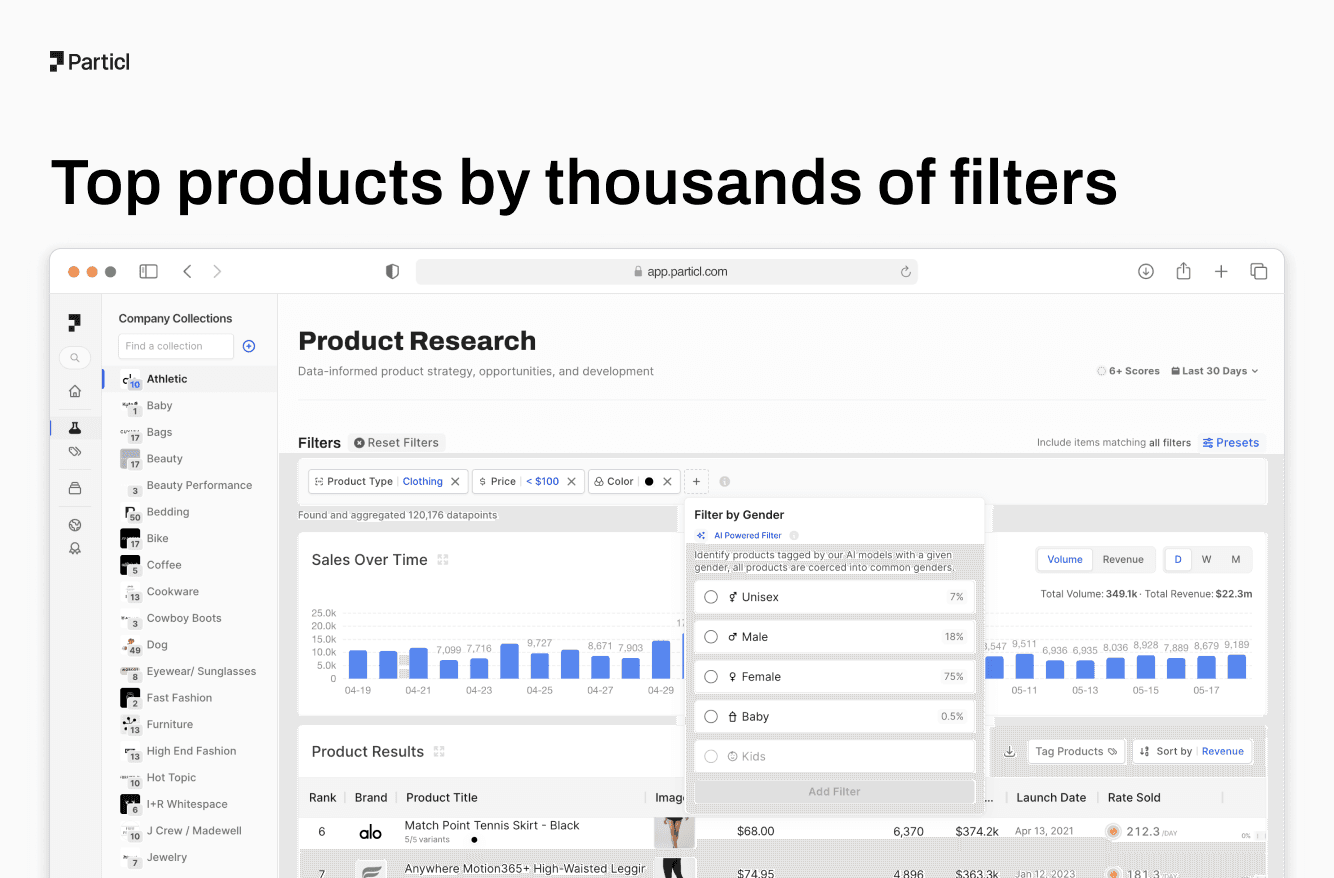1334x878 pixels.
Task: Select the Unisex gender radio option
Action: [x=711, y=597]
